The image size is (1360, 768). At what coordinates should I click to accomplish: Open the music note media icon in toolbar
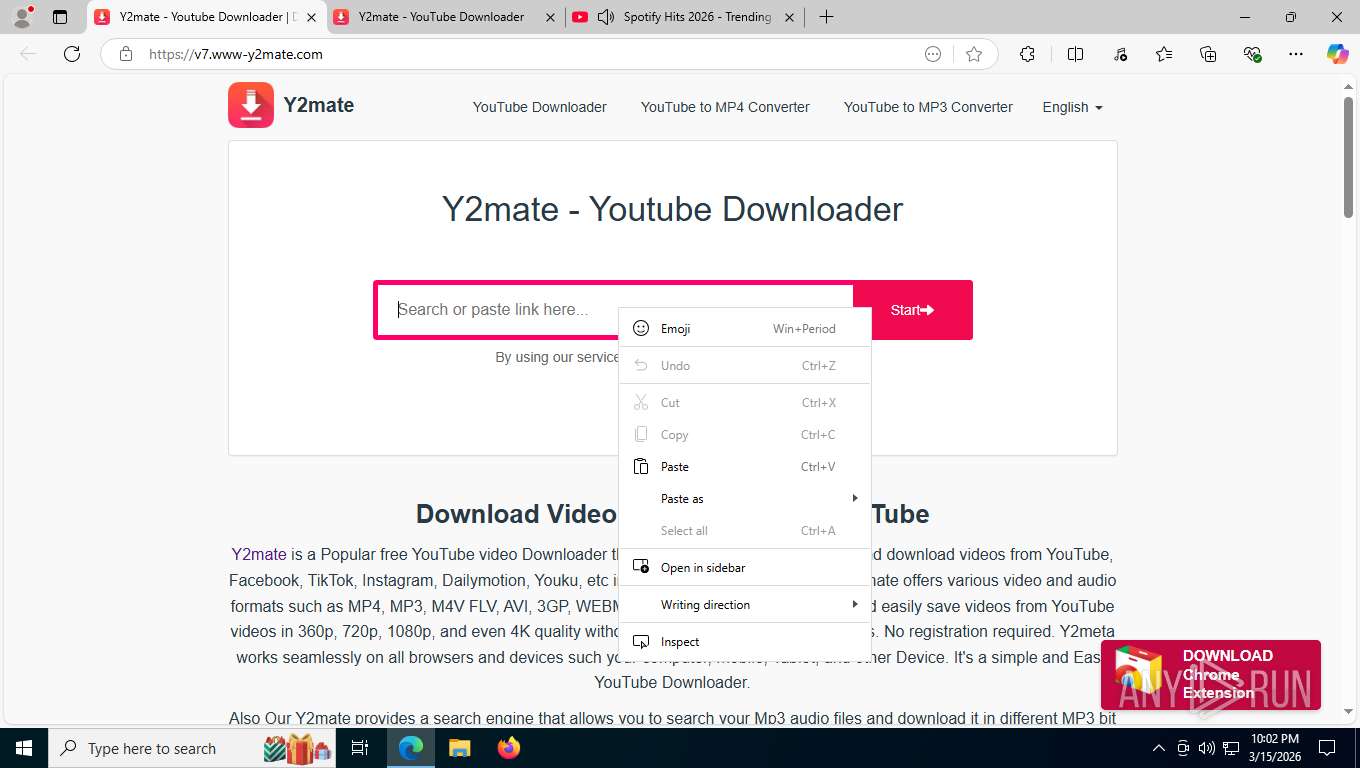point(1120,54)
